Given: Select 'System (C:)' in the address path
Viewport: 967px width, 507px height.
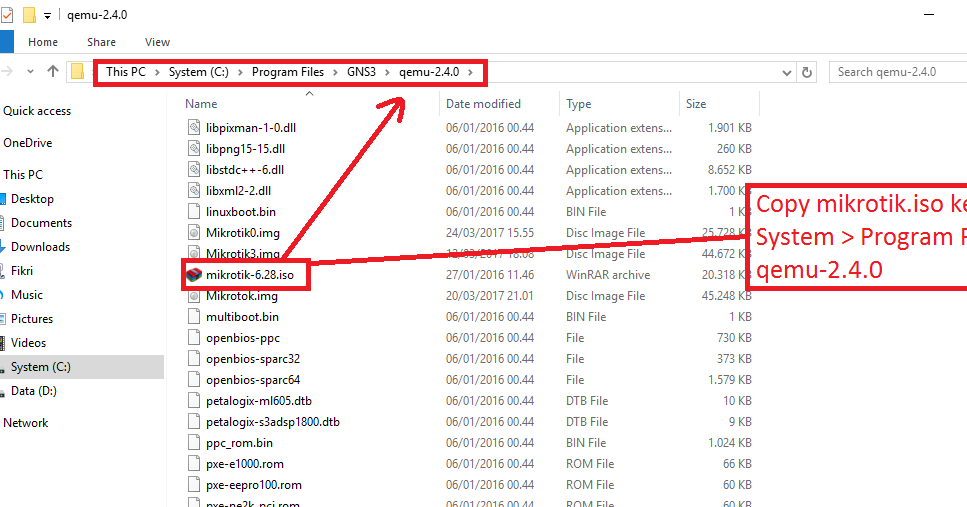Looking at the screenshot, I should [199, 72].
